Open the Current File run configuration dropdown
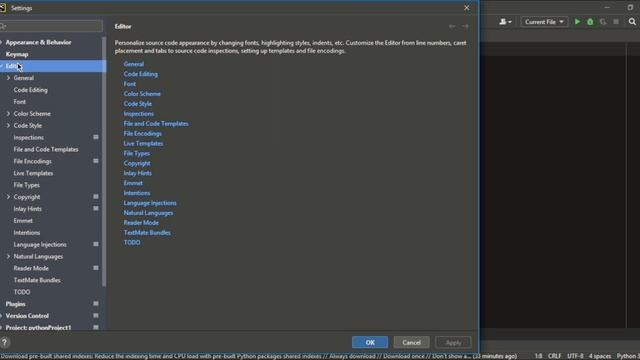 coord(544,22)
